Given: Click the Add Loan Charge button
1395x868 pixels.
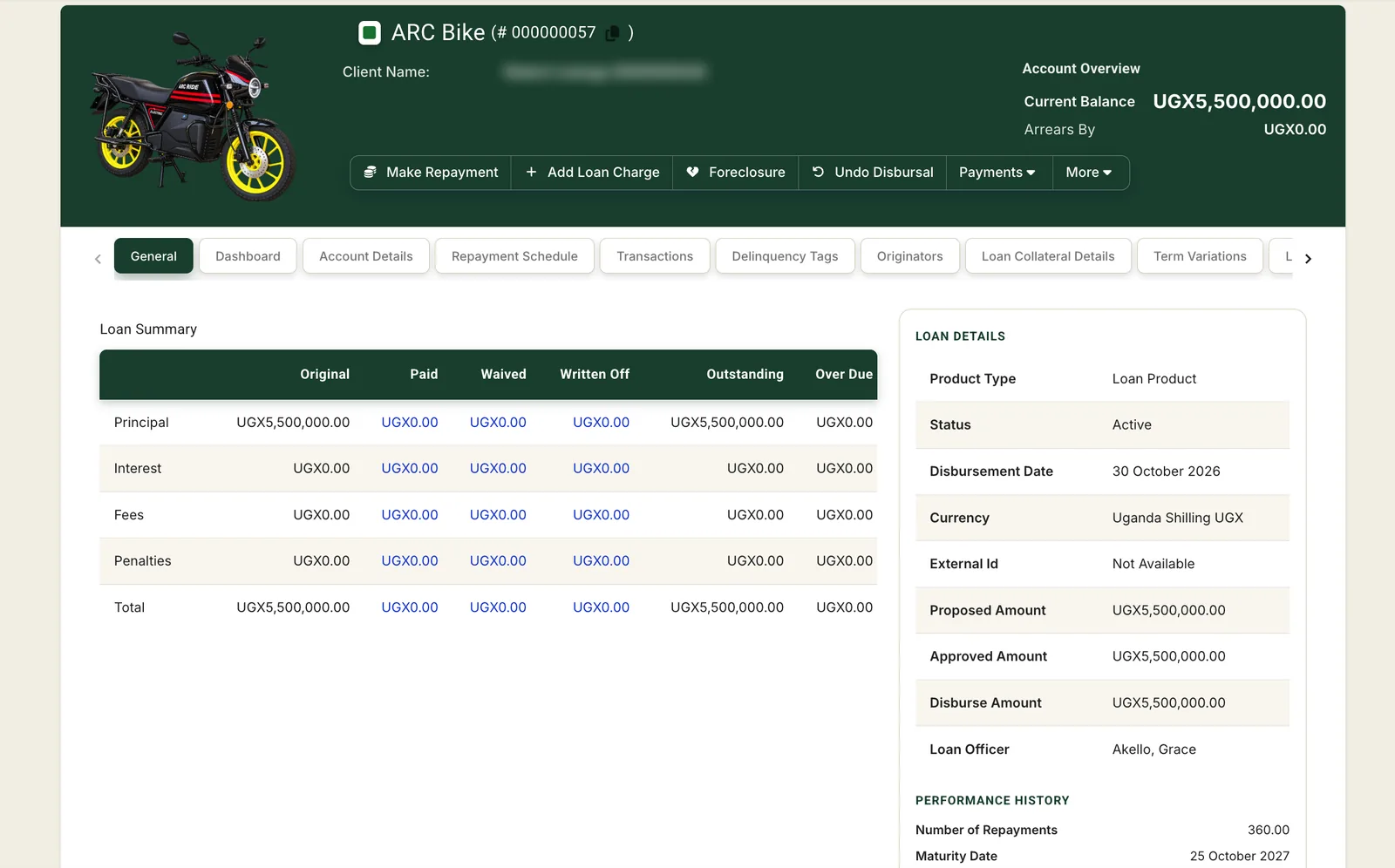Looking at the screenshot, I should tap(592, 173).
